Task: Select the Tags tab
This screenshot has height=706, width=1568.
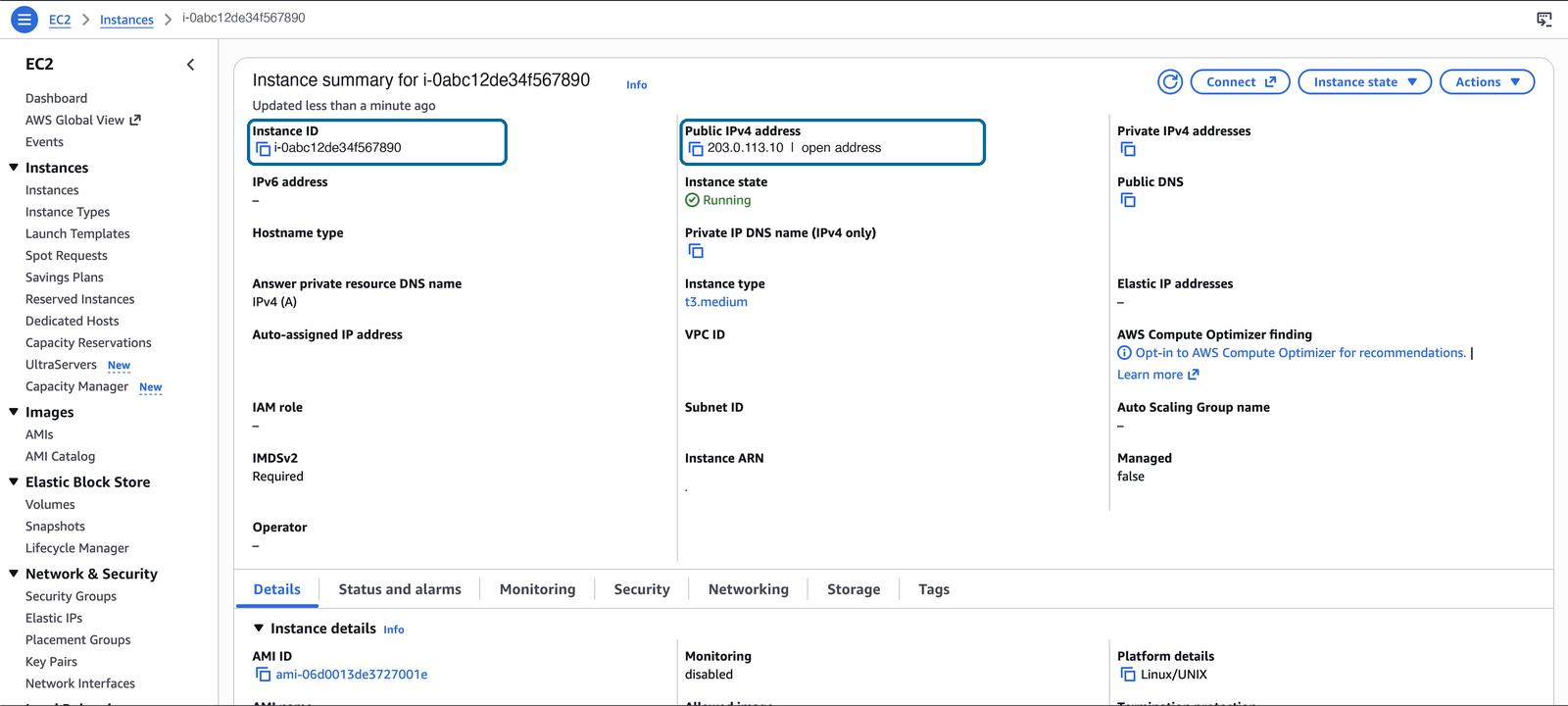Action: tap(934, 589)
